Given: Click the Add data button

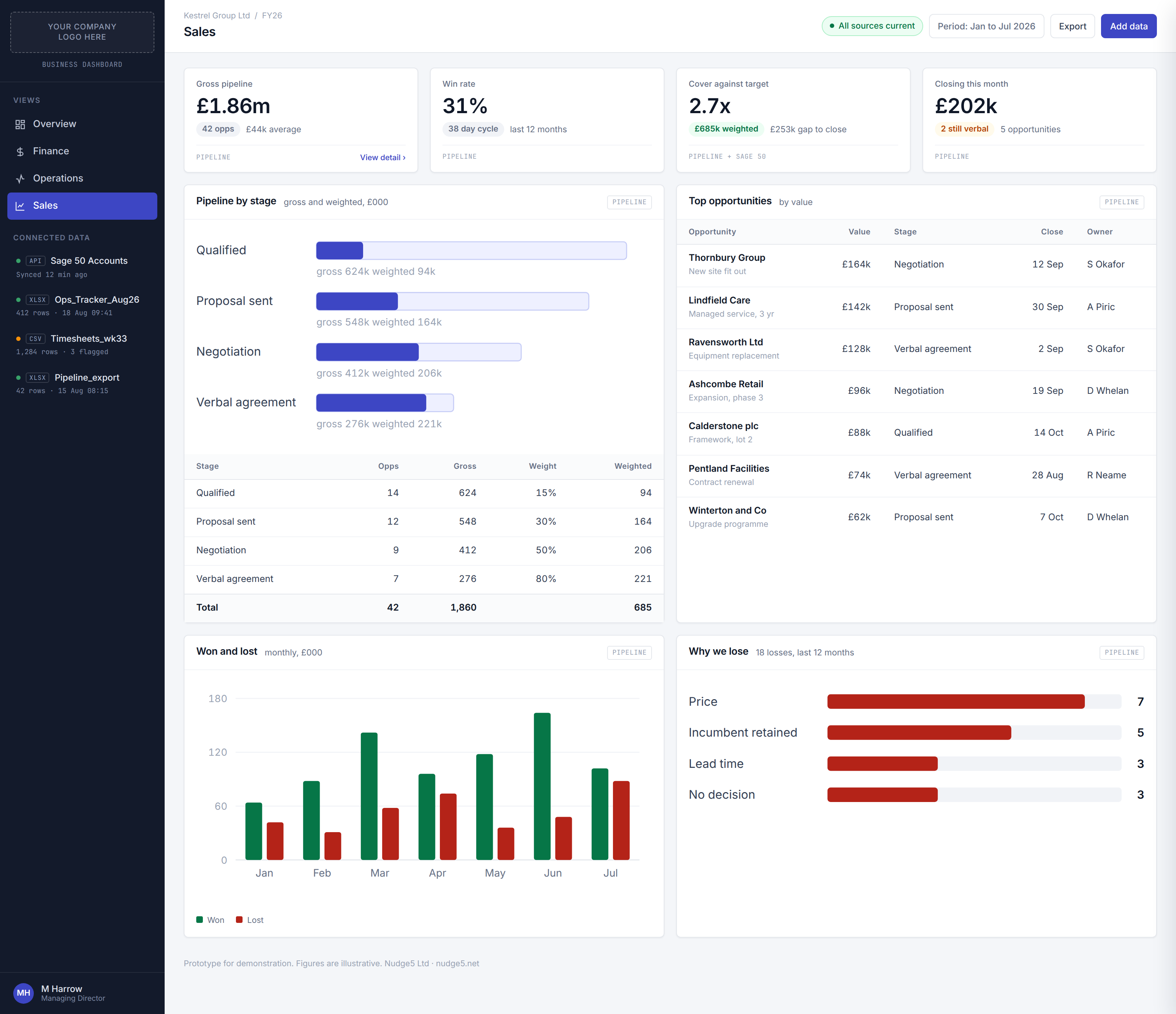Looking at the screenshot, I should (x=1128, y=26).
